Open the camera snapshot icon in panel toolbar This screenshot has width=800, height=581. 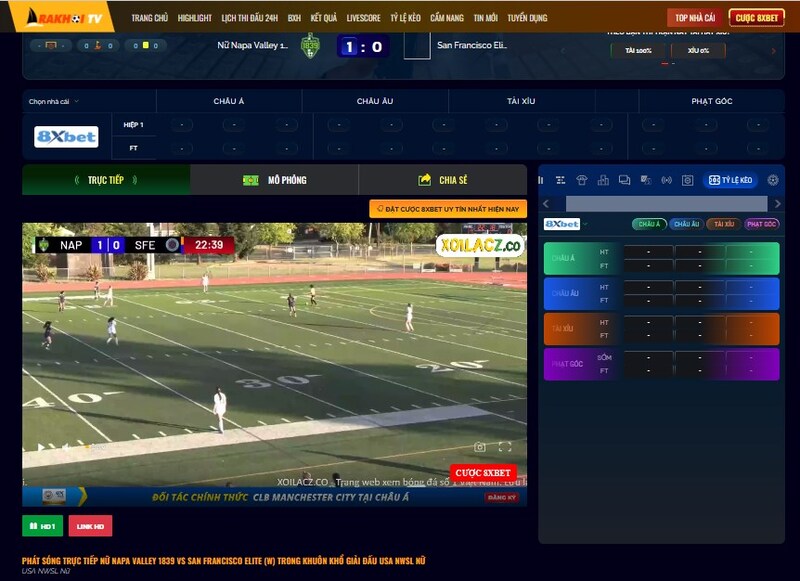pos(688,180)
